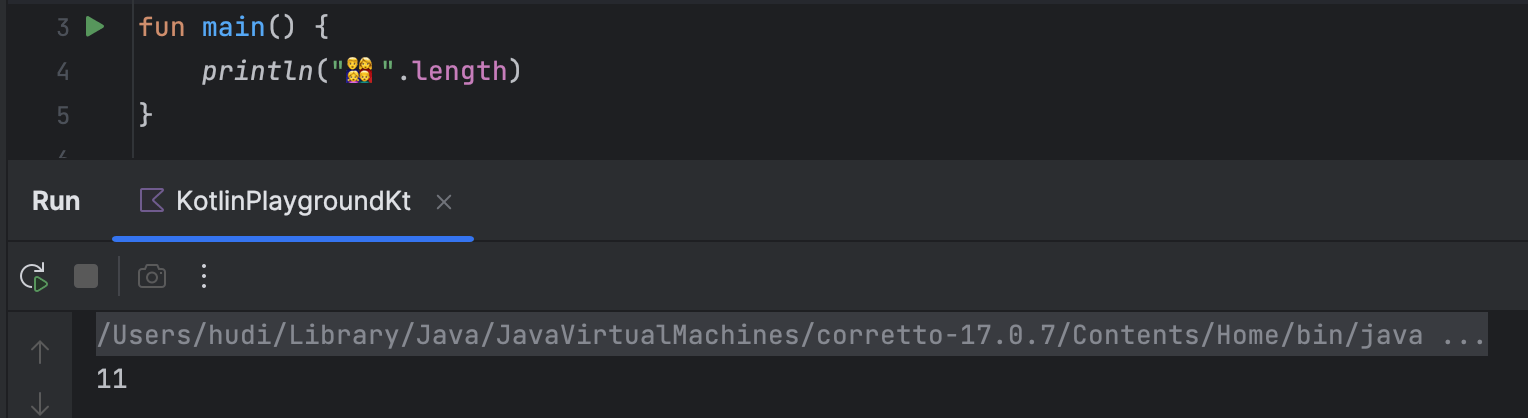Viewport: 1528px width, 418px height.
Task: Click the camera thread dump icon
Action: 152,276
